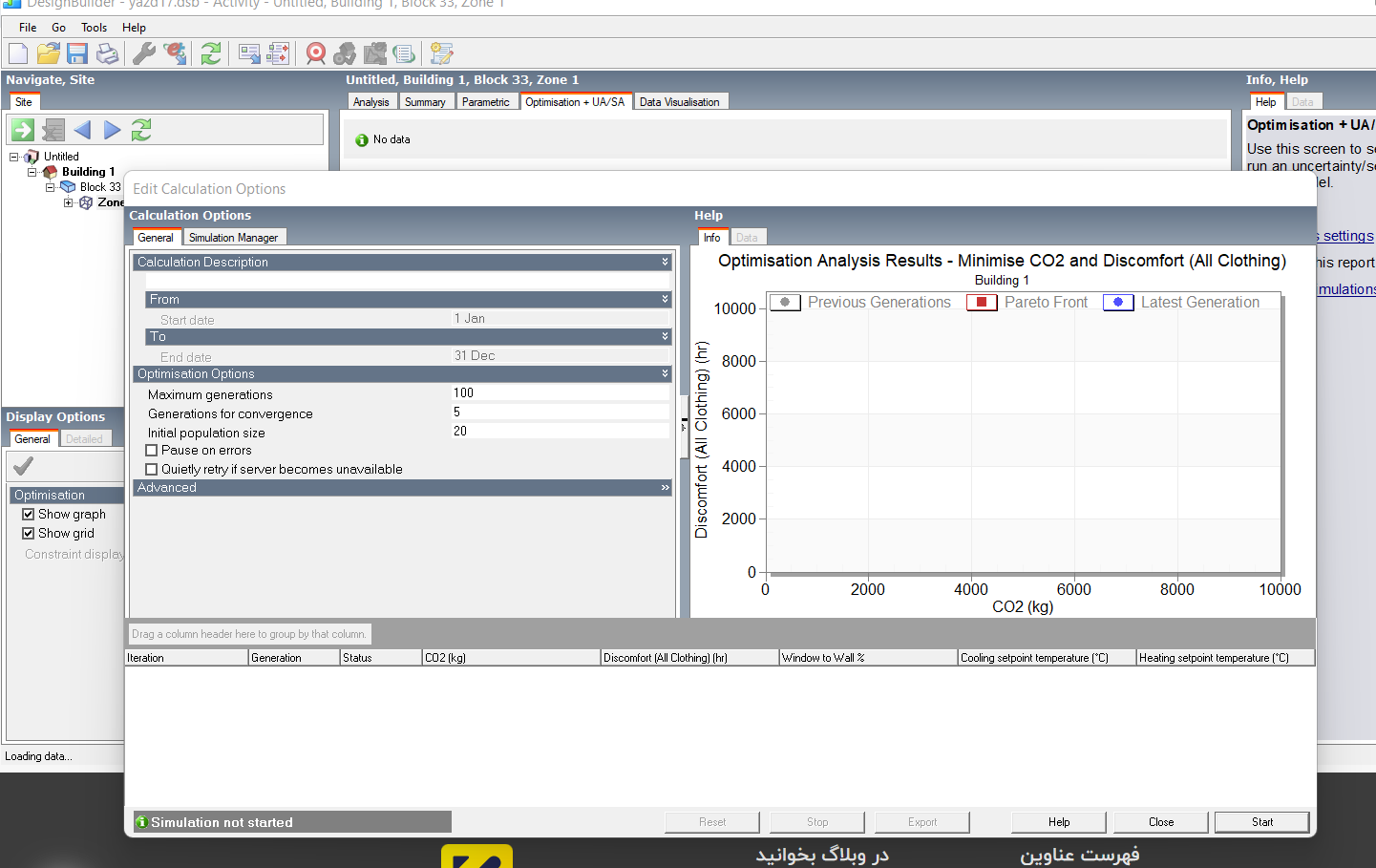Click the Maximum generations value field
Image resolution: width=1376 pixels, height=868 pixels.
point(560,393)
